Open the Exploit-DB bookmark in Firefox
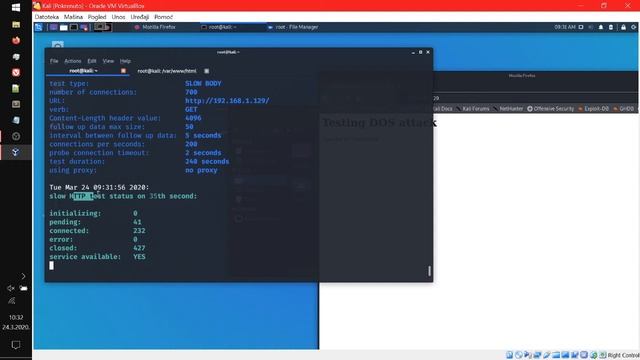640x360 pixels. tap(593, 109)
